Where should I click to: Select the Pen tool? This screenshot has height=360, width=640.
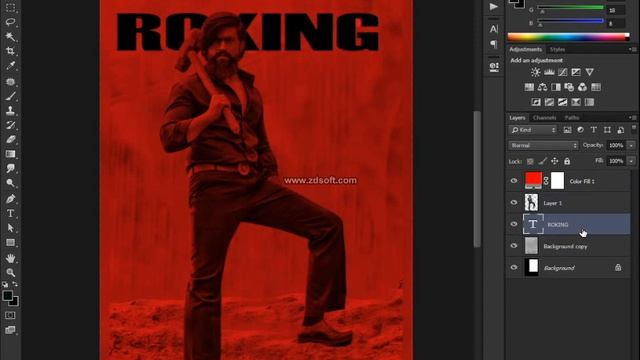tap(10, 199)
